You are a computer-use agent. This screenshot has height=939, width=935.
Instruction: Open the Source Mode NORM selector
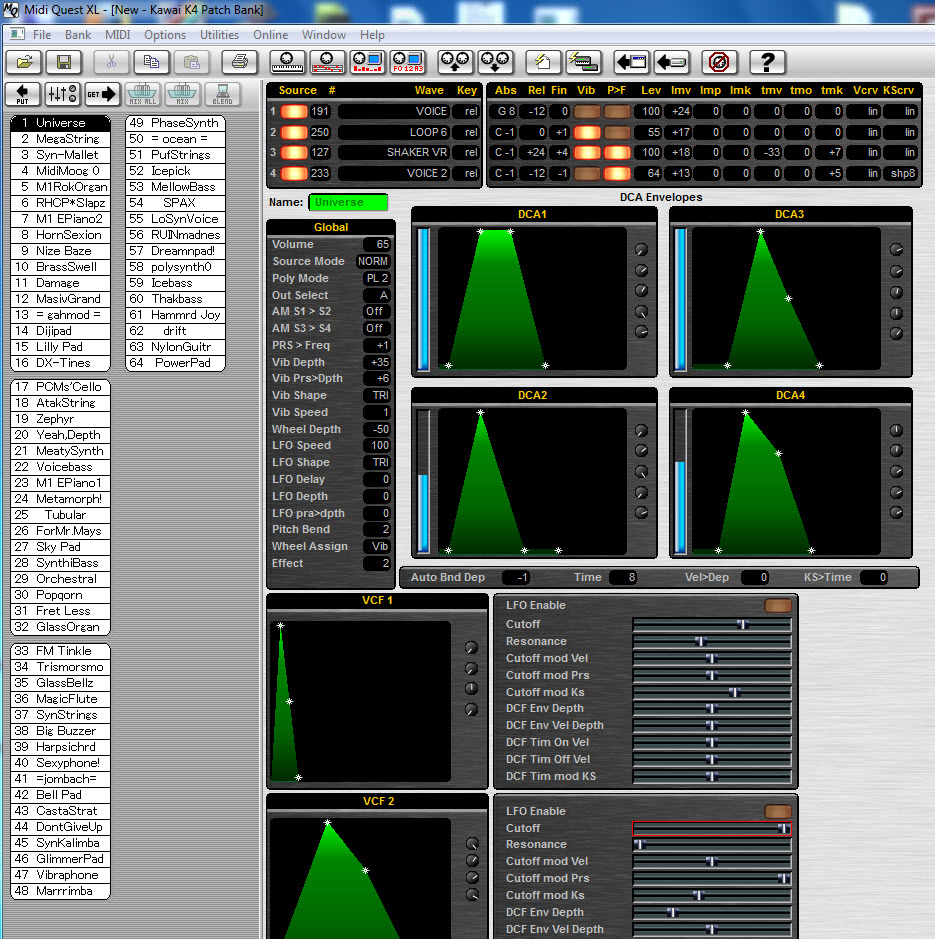click(x=373, y=262)
